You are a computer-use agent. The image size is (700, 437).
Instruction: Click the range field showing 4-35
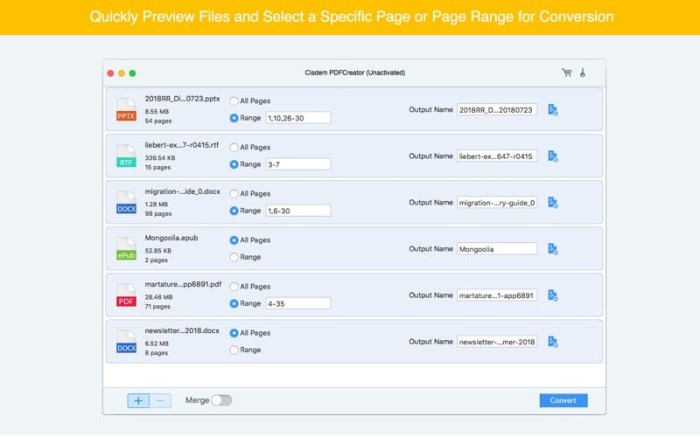297,303
